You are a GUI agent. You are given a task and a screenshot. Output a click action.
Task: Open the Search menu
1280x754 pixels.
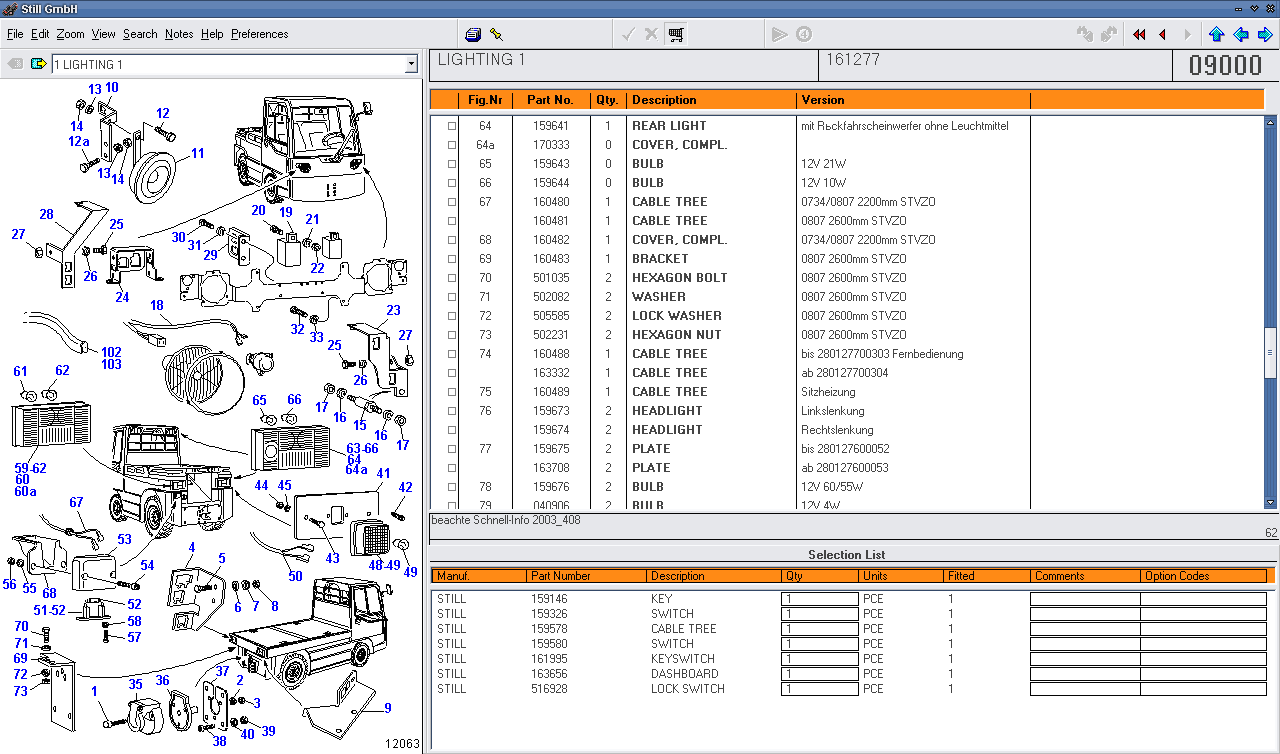tap(140, 34)
